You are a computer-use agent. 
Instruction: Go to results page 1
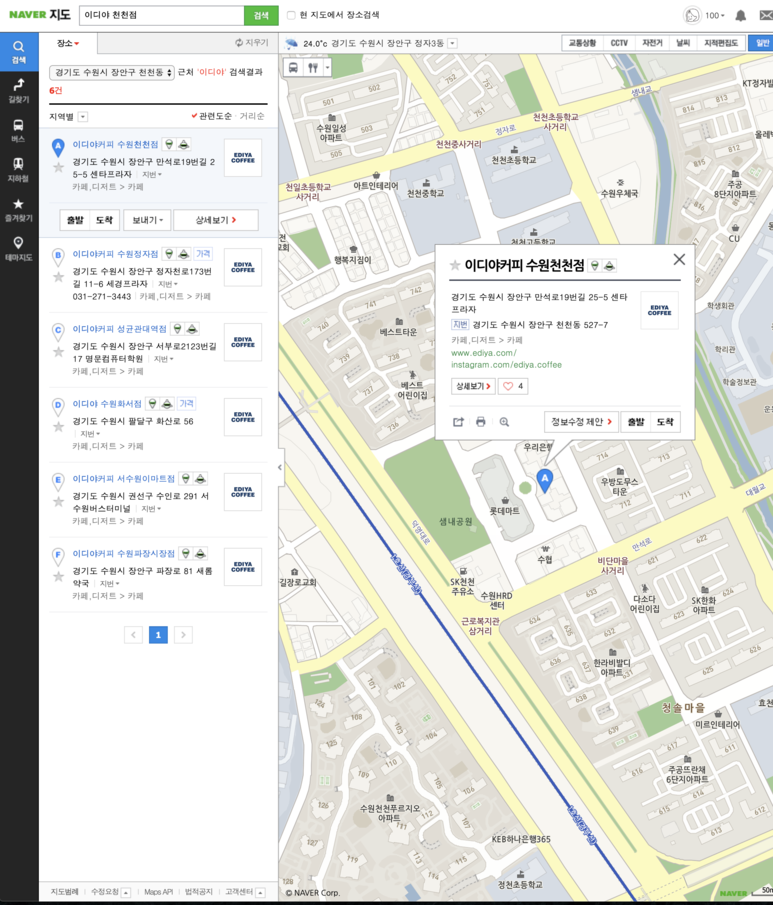point(158,635)
